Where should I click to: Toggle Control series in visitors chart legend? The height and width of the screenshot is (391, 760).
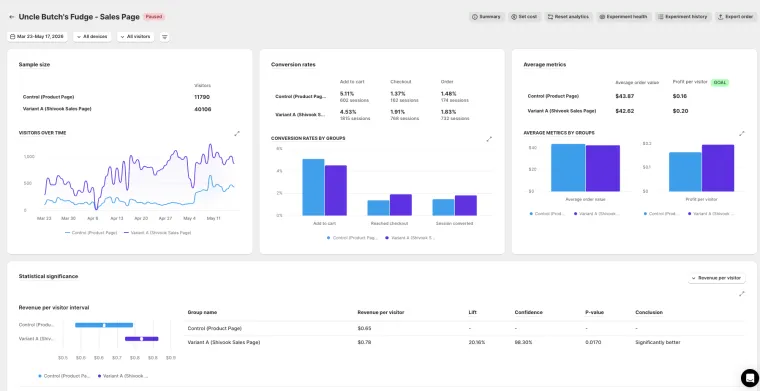[x=91, y=233]
